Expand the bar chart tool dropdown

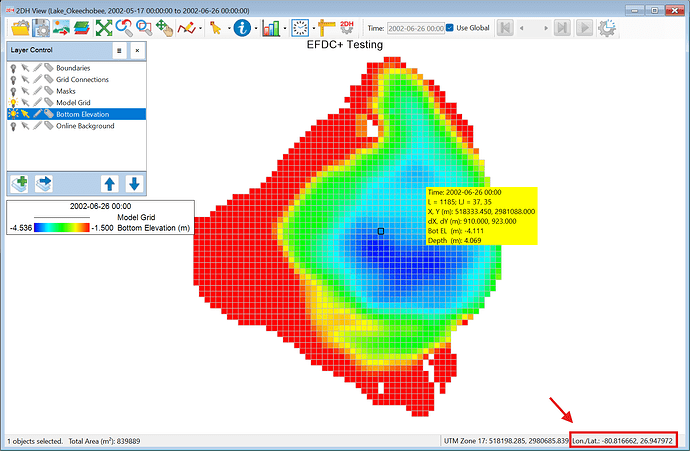point(285,29)
